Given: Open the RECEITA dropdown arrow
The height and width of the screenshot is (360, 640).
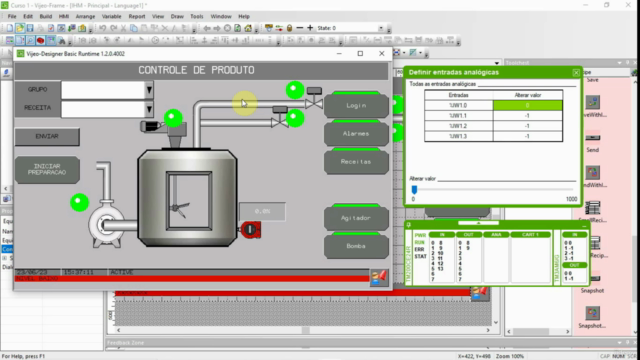Looking at the screenshot, I should pos(149,109).
